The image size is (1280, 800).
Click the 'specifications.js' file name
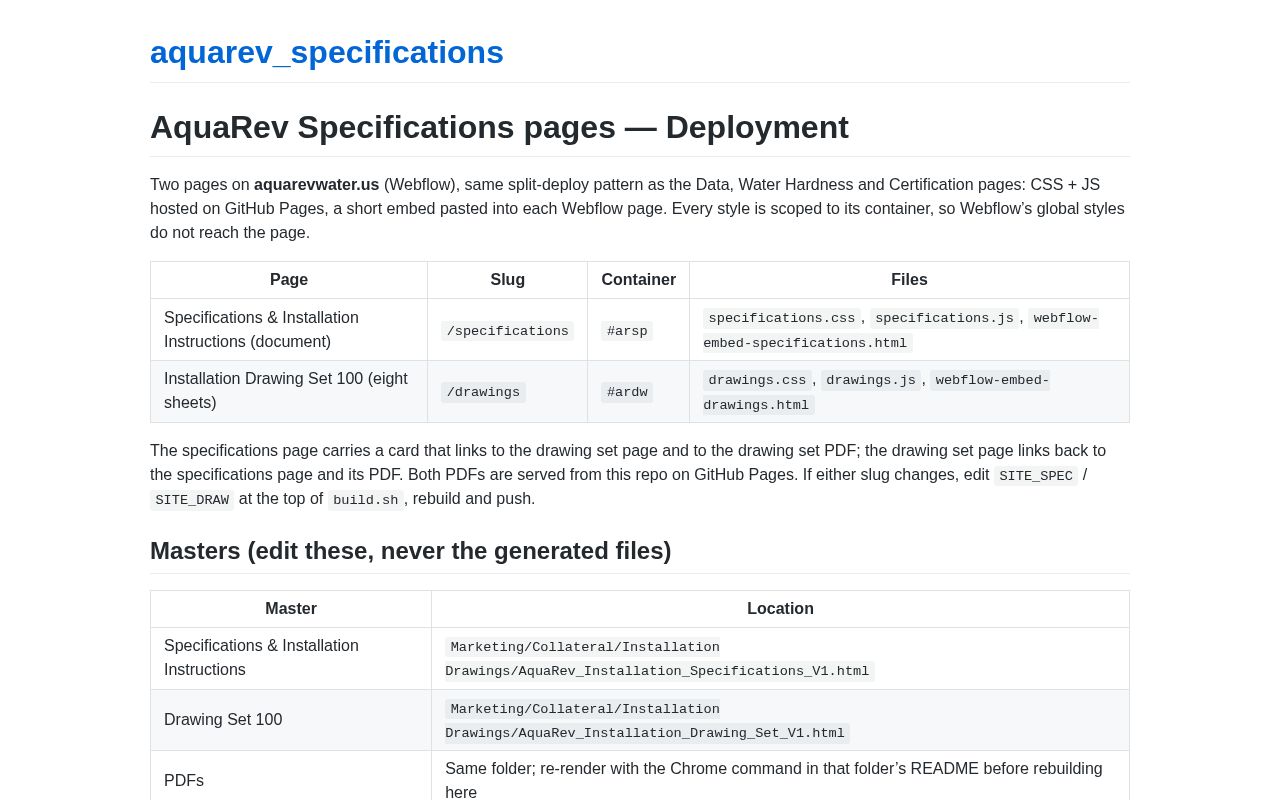click(944, 318)
